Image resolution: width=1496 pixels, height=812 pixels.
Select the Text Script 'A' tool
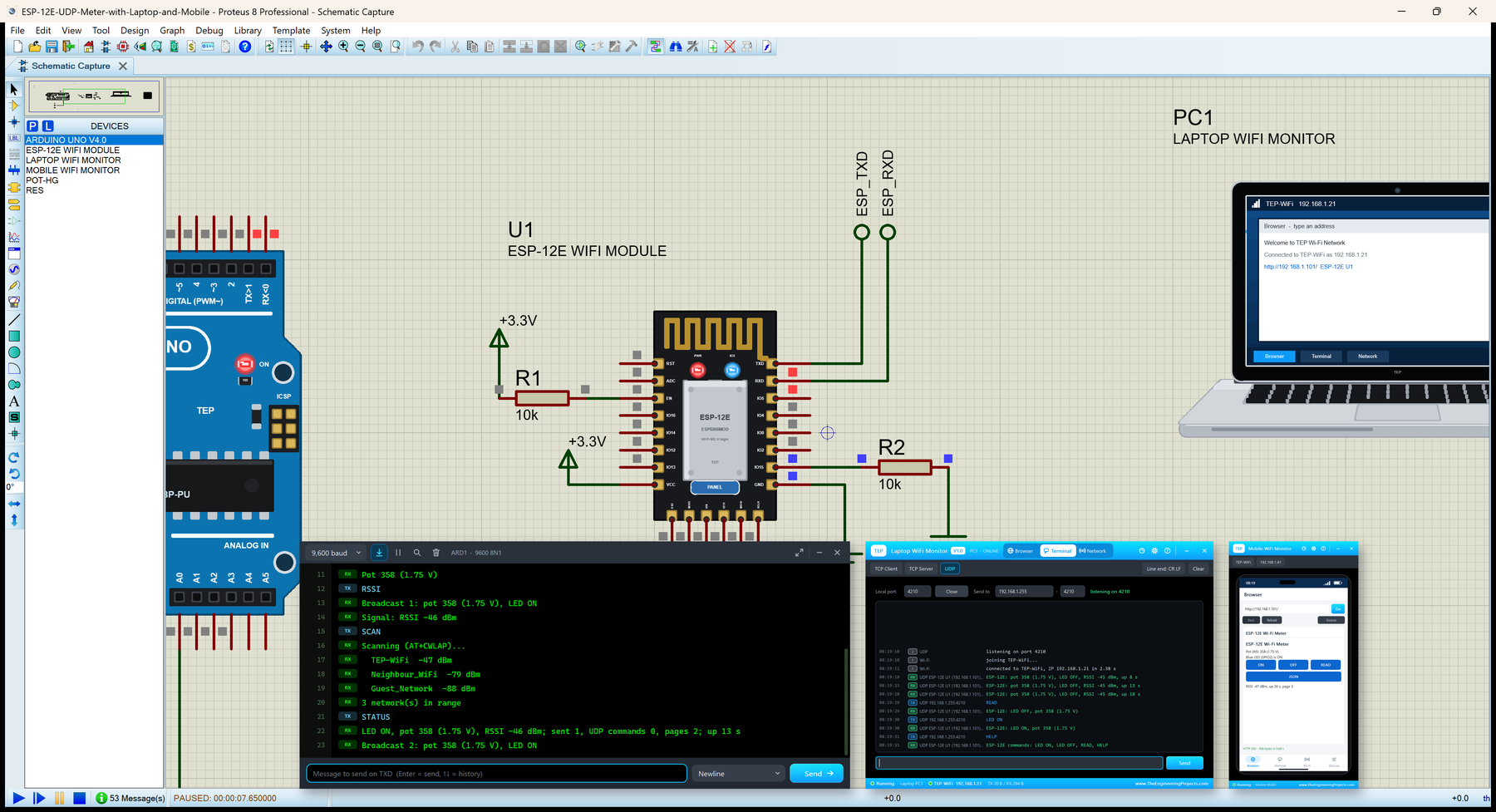pyautogui.click(x=14, y=401)
